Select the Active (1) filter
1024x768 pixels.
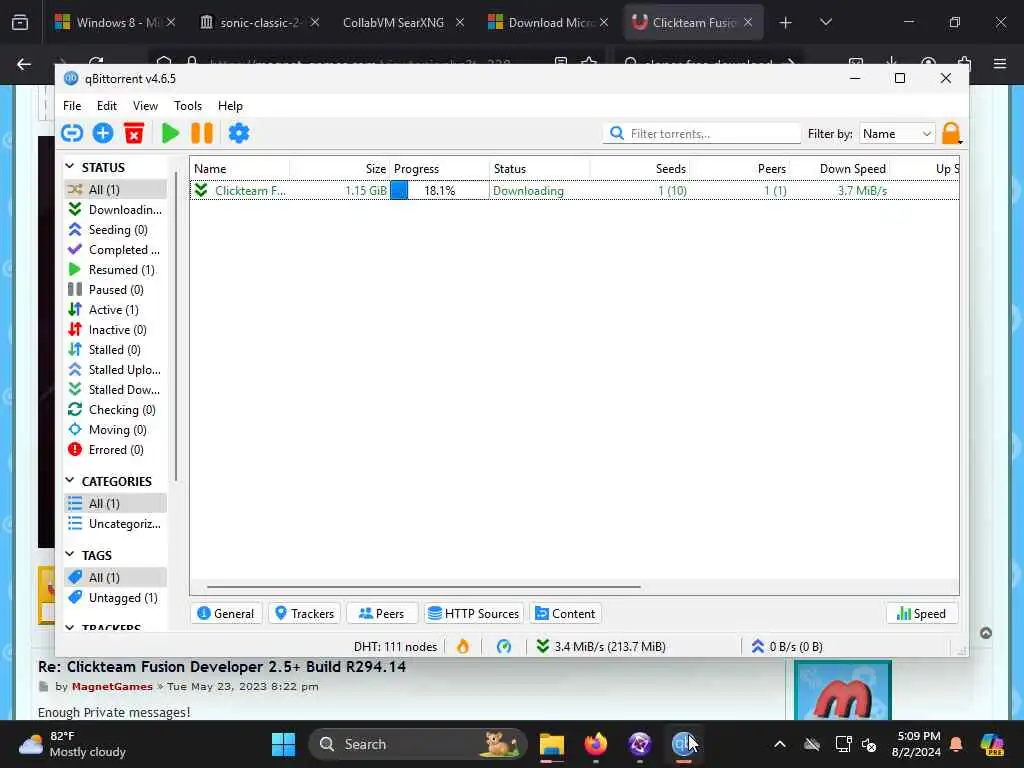pyautogui.click(x=115, y=310)
